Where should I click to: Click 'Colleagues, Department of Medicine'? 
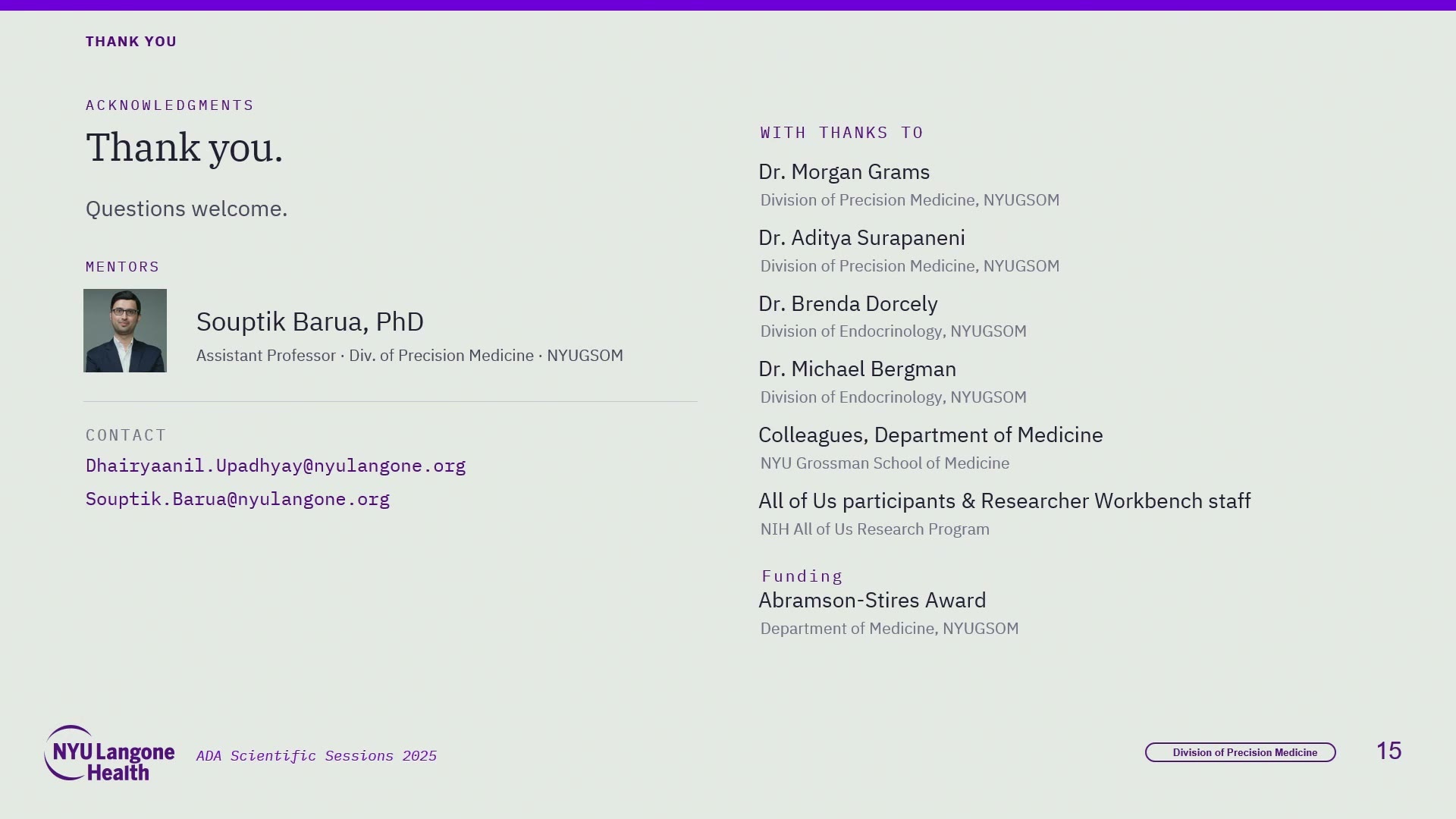pyautogui.click(x=931, y=435)
